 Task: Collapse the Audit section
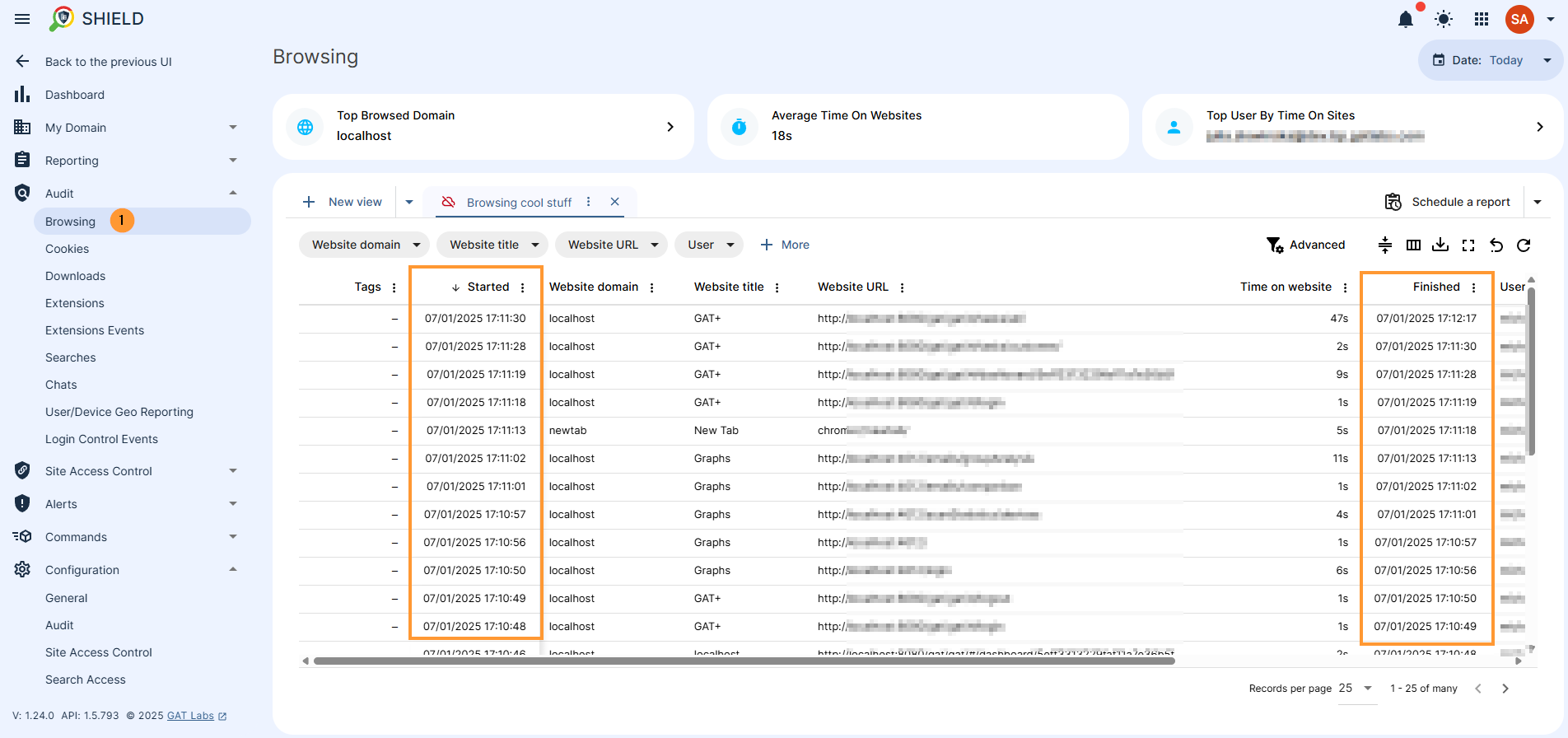point(233,194)
